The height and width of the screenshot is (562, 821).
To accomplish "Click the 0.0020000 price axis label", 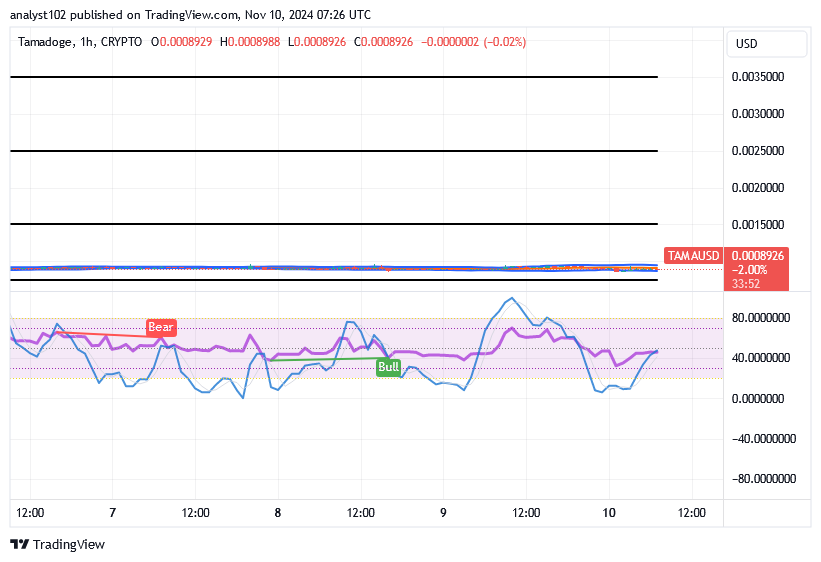I will (x=758, y=188).
